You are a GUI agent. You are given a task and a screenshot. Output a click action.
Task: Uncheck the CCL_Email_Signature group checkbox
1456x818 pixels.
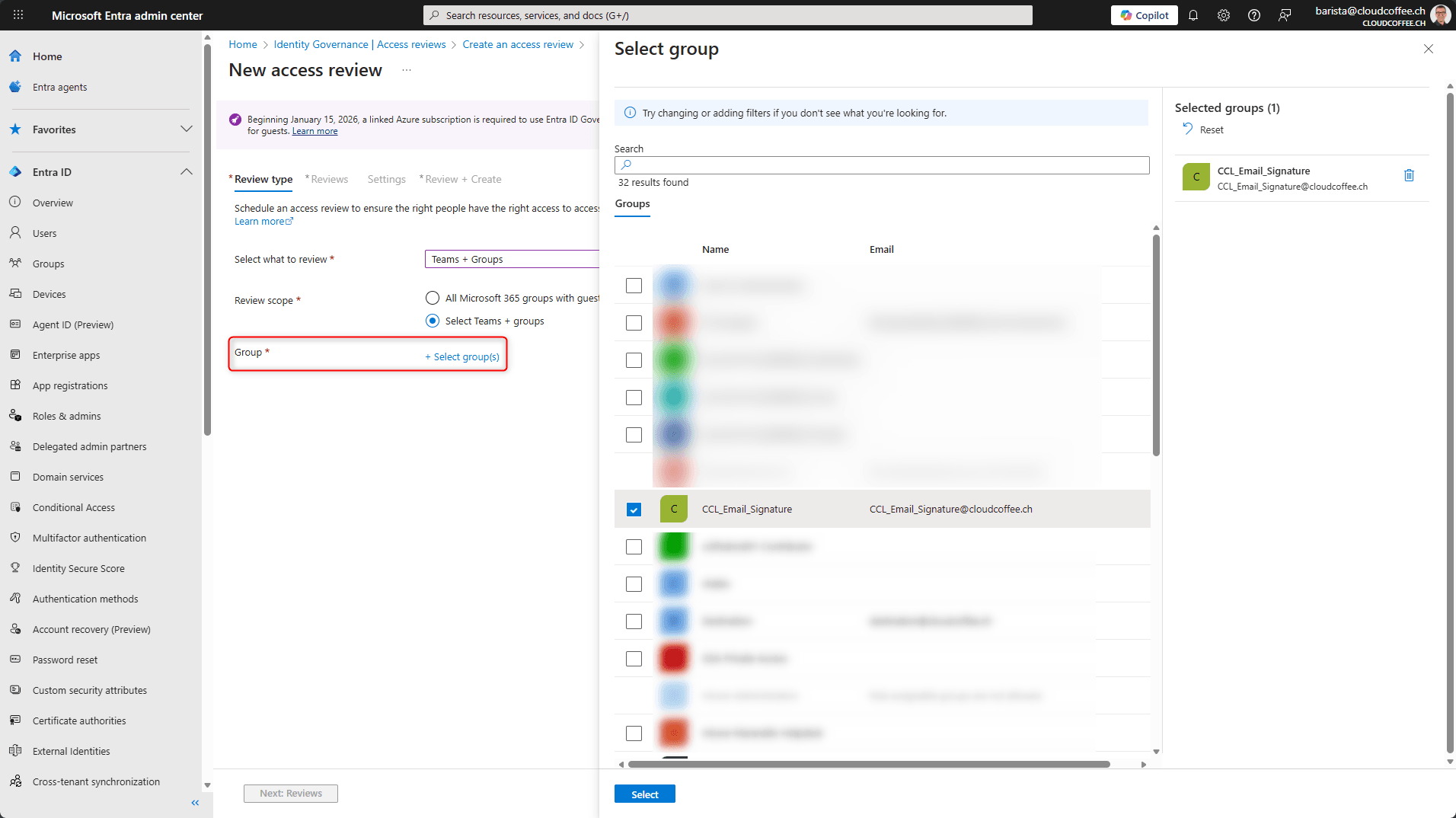634,510
